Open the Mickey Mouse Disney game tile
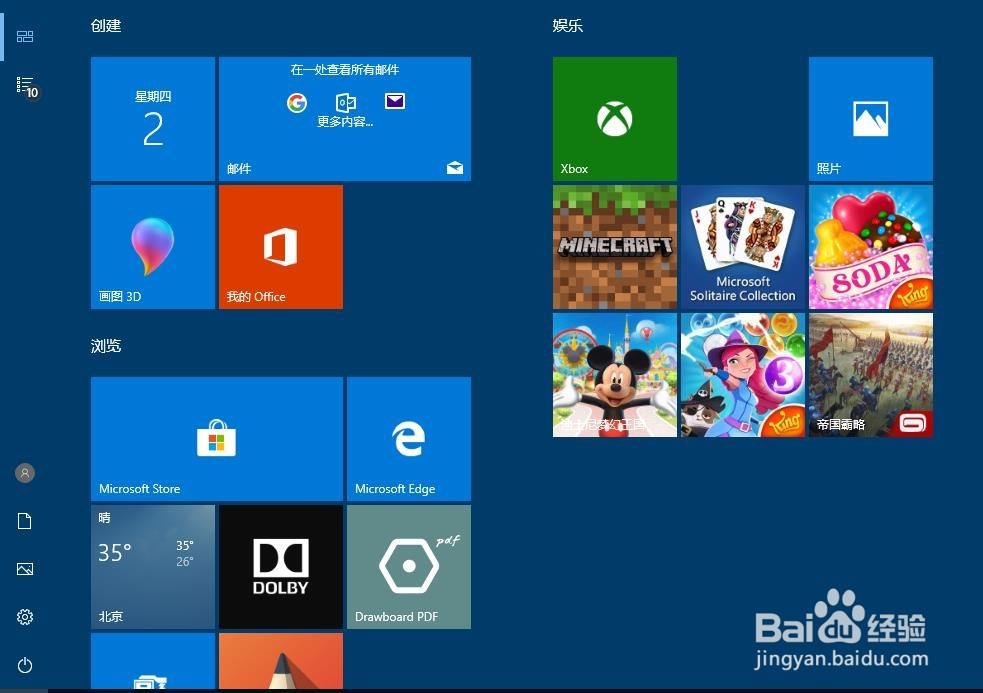This screenshot has height=693, width=983. [x=615, y=375]
